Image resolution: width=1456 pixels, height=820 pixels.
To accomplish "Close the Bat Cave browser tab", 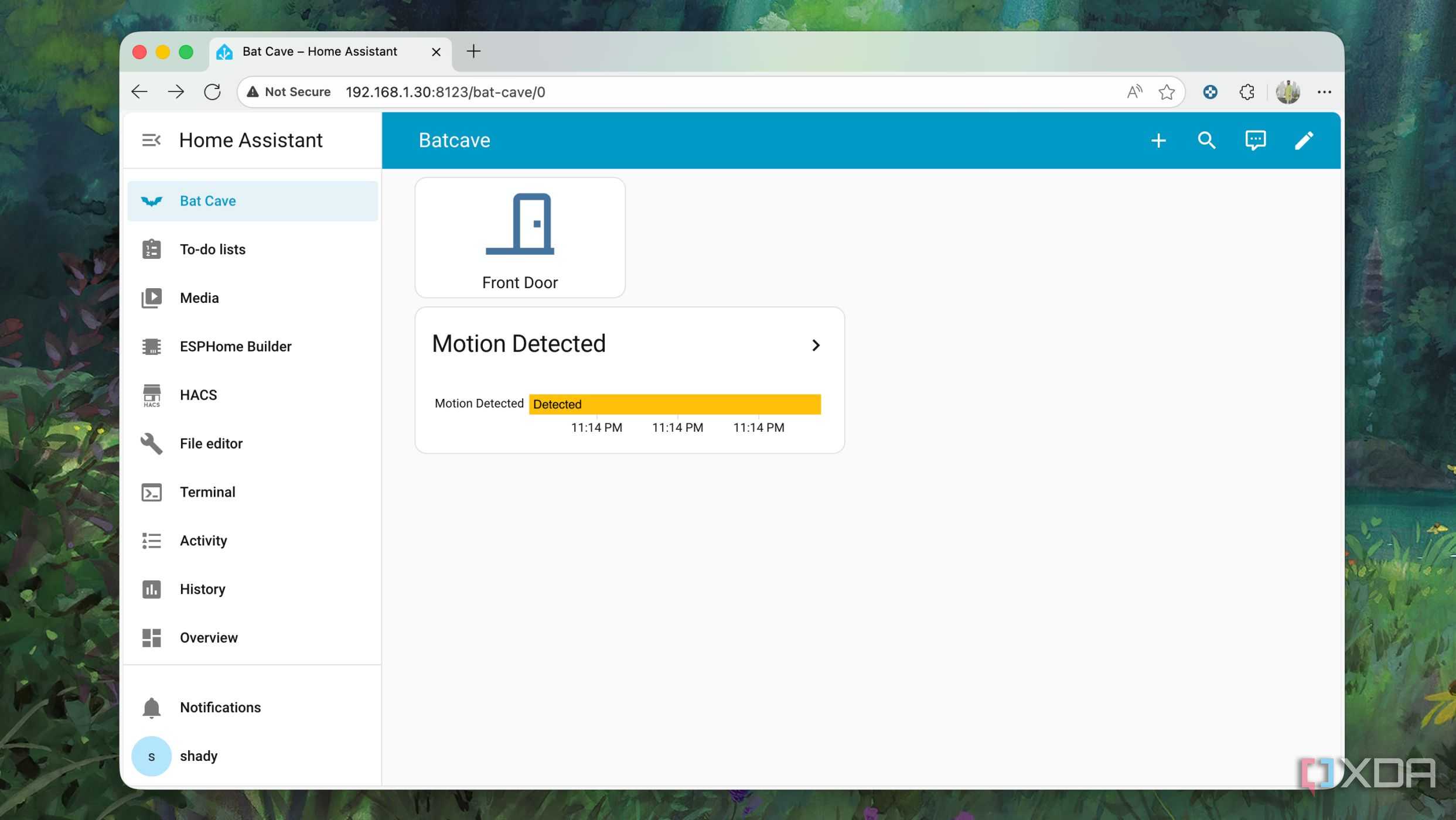I will point(436,52).
